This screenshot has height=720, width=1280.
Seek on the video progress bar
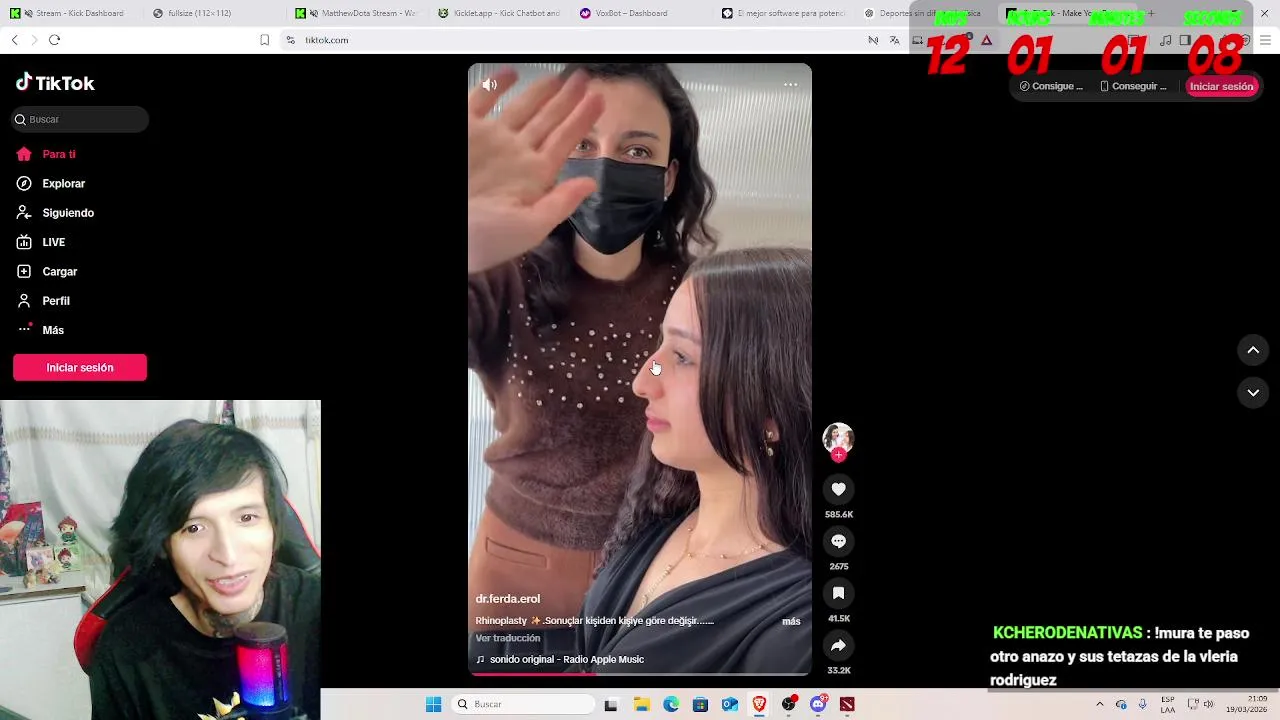click(x=640, y=674)
